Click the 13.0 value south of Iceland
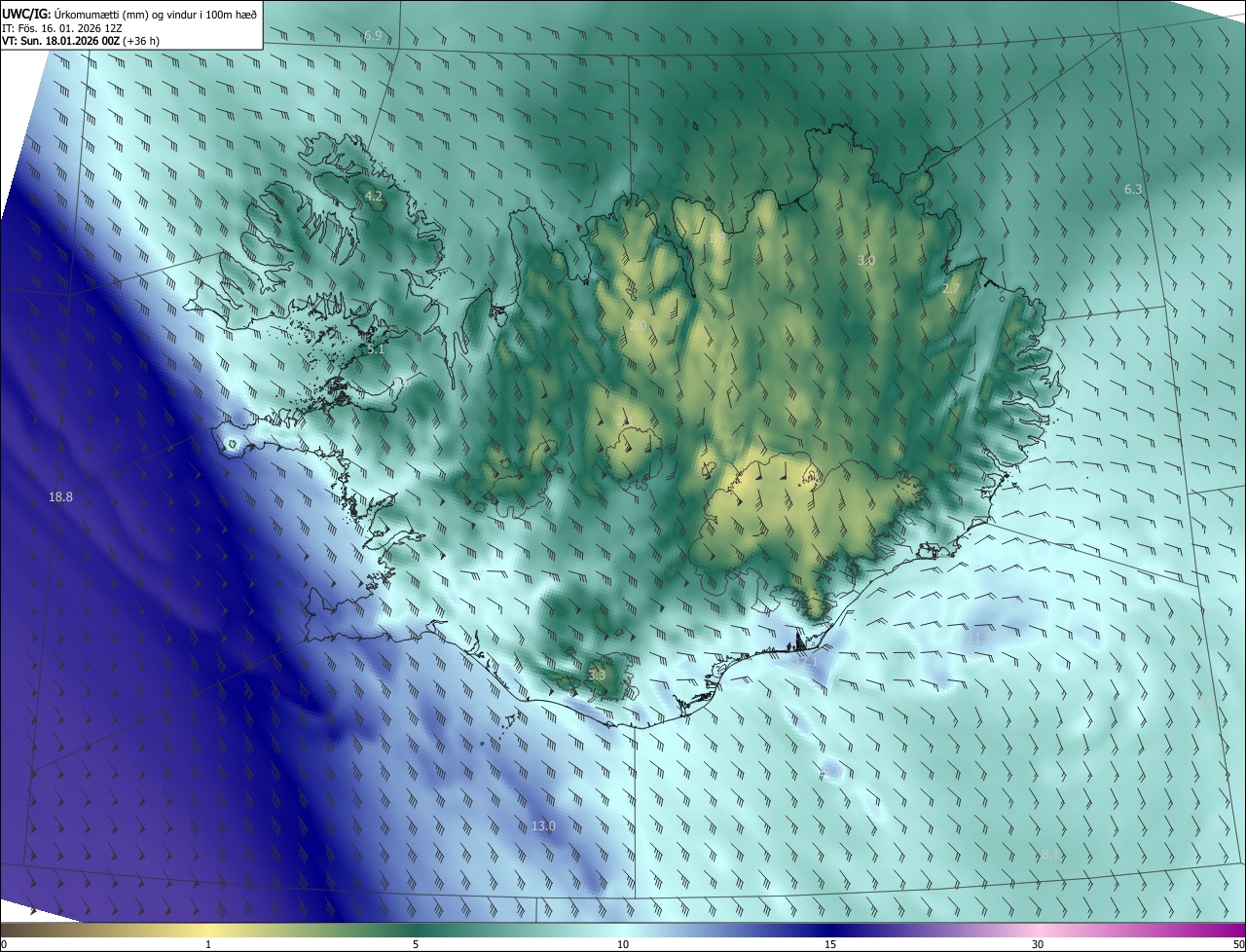 (x=543, y=825)
